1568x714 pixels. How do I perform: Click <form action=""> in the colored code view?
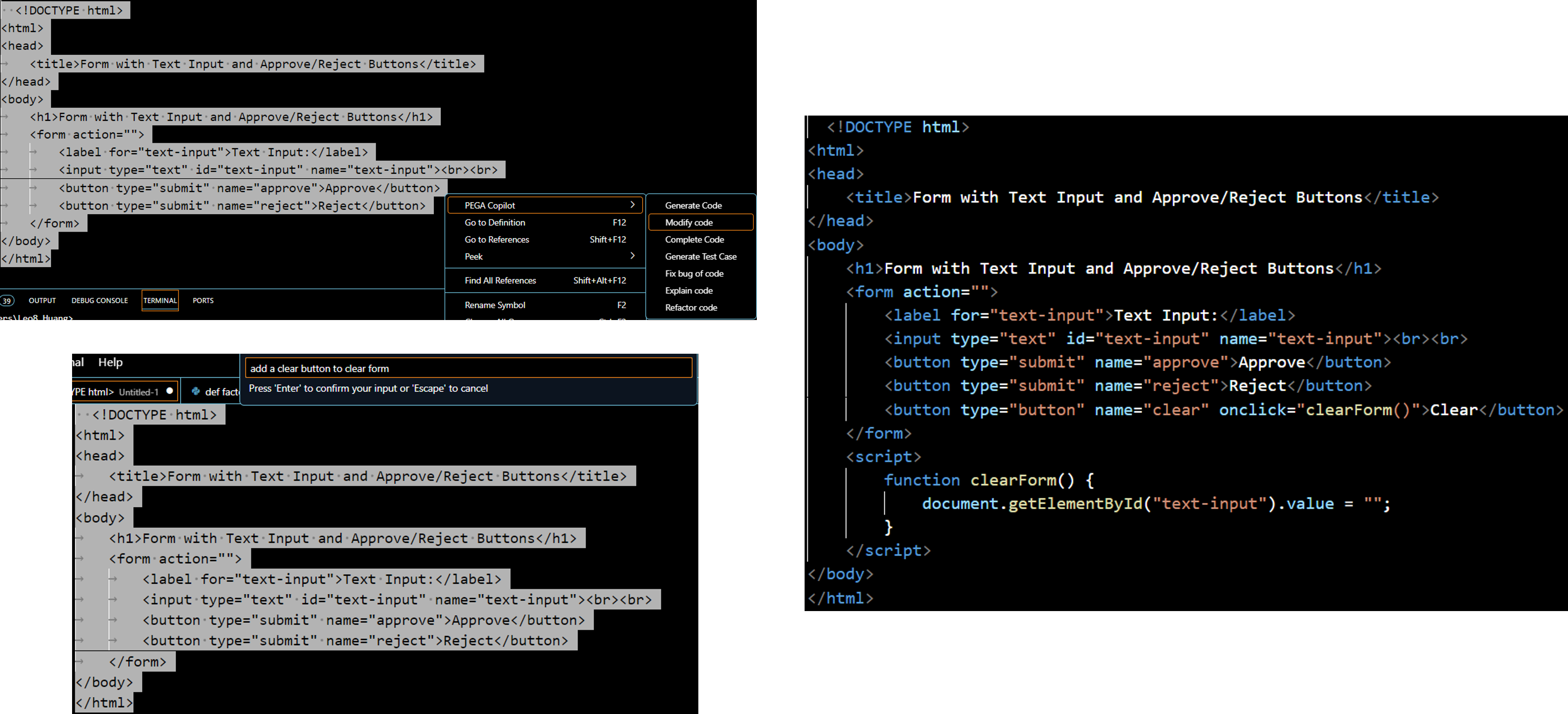(922, 292)
